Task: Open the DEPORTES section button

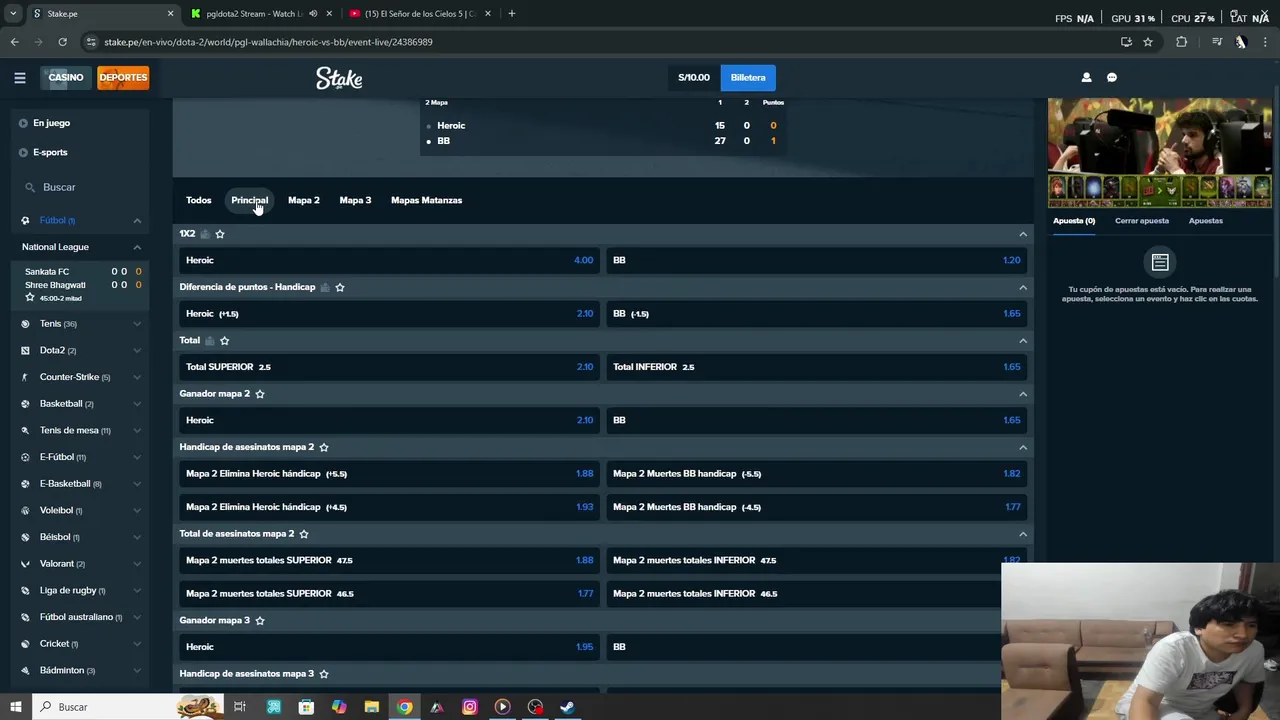Action: pyautogui.click(x=123, y=77)
